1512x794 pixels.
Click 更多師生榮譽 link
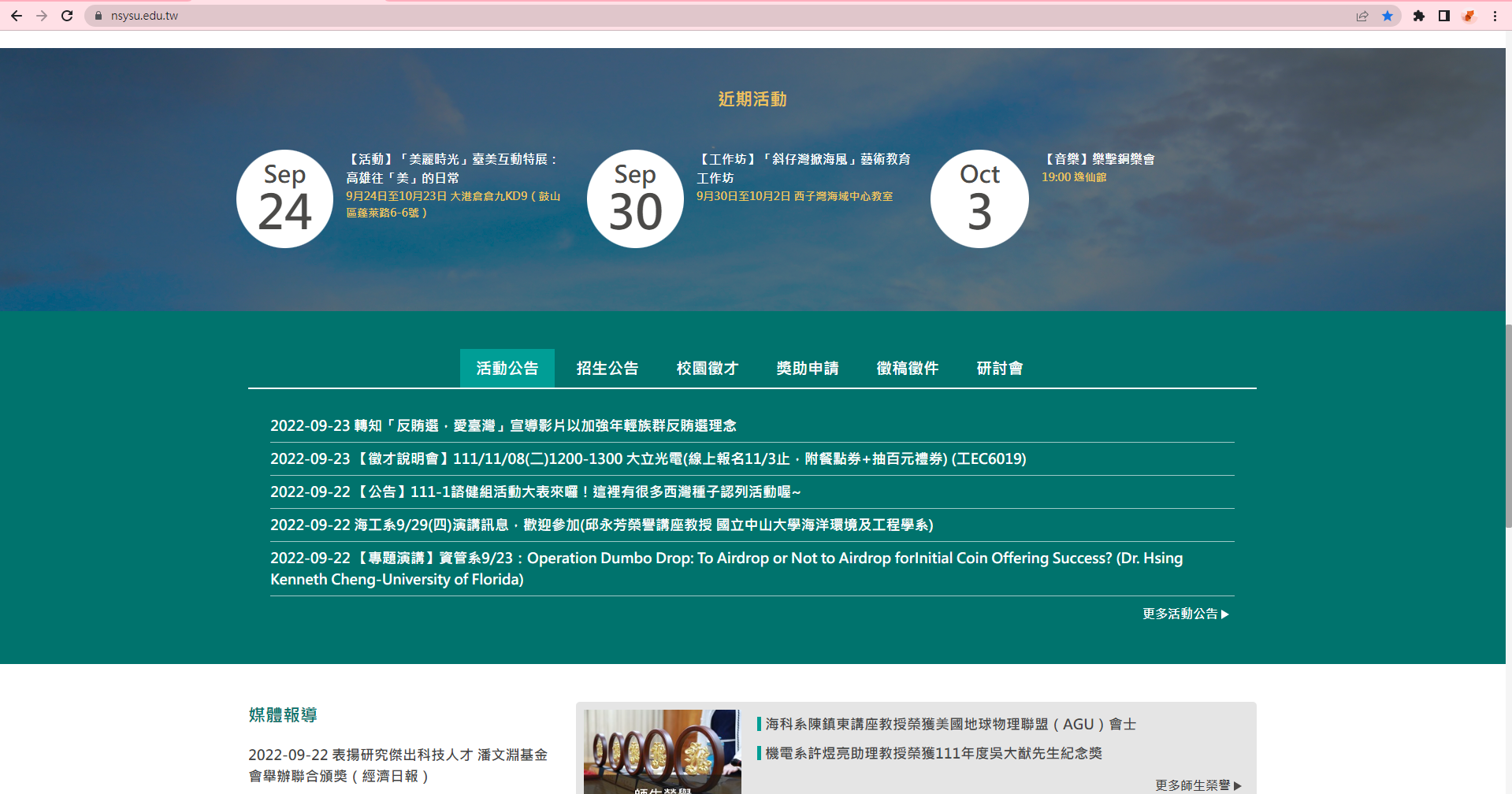click(1198, 785)
